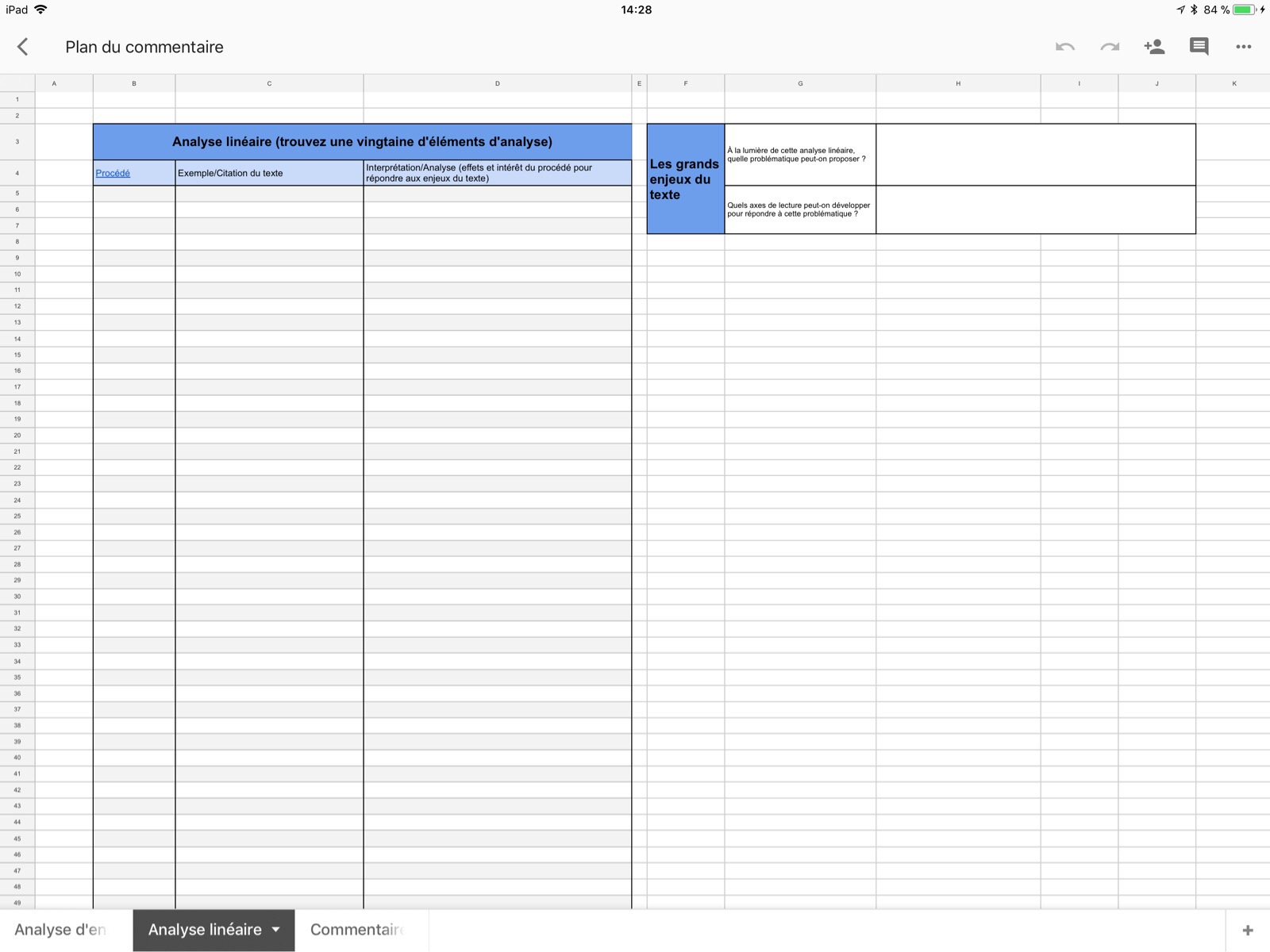The width and height of the screenshot is (1270, 952).
Task: Open the Analyse linéaire tab dropdown arrow
Action: (x=275, y=930)
